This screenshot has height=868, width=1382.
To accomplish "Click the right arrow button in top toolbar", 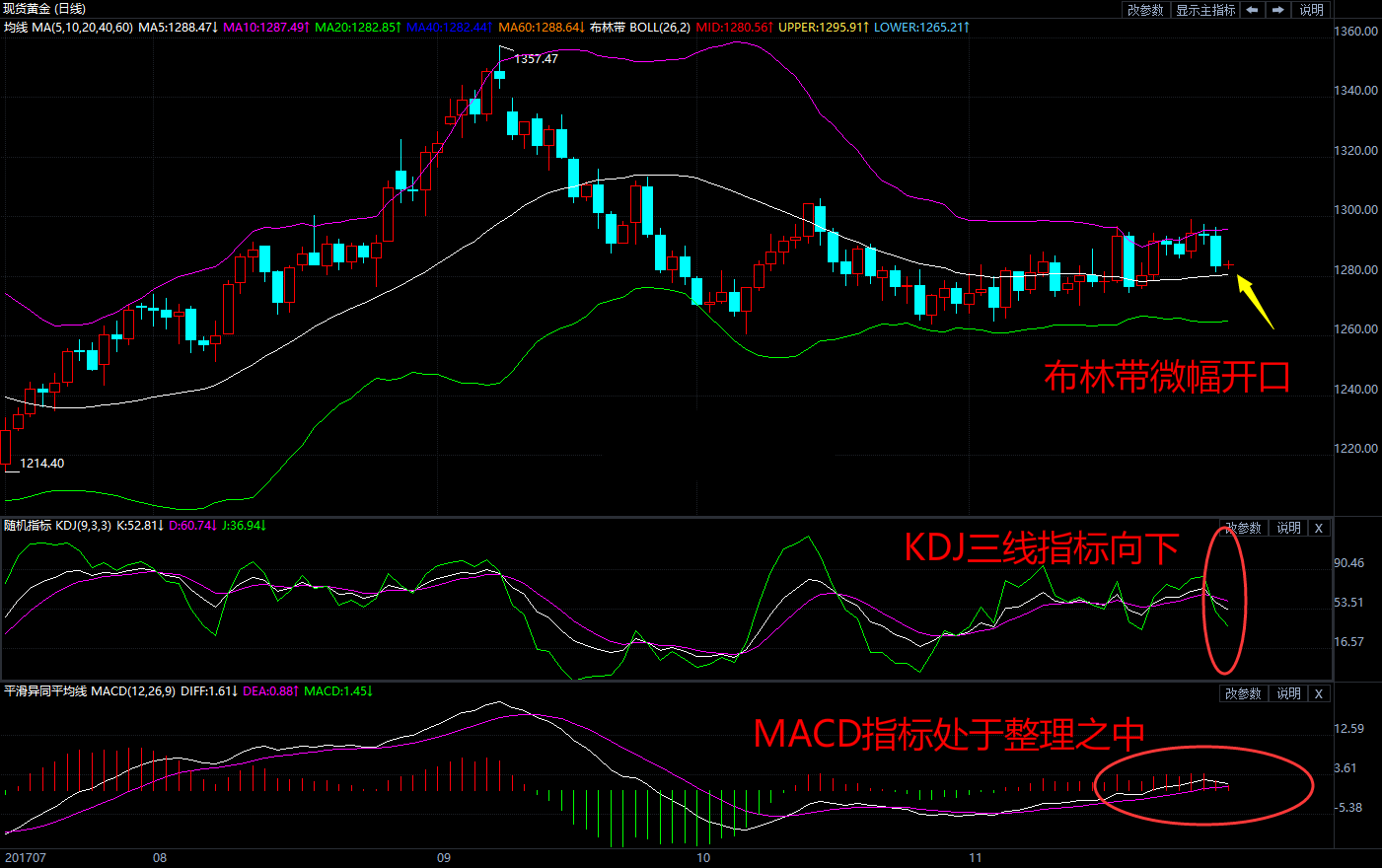I will coord(1277,10).
